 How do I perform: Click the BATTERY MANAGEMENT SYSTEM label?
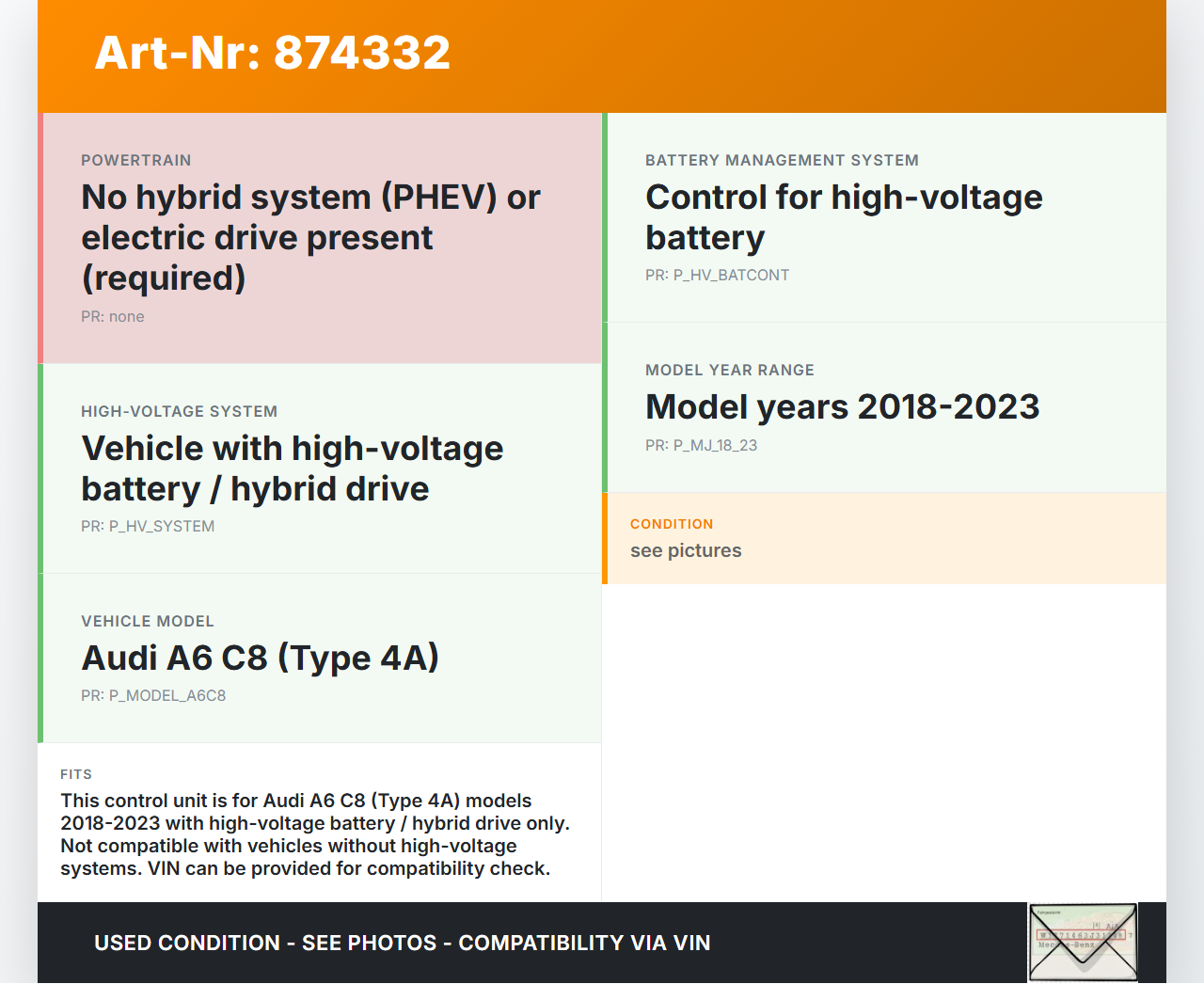coord(782,161)
